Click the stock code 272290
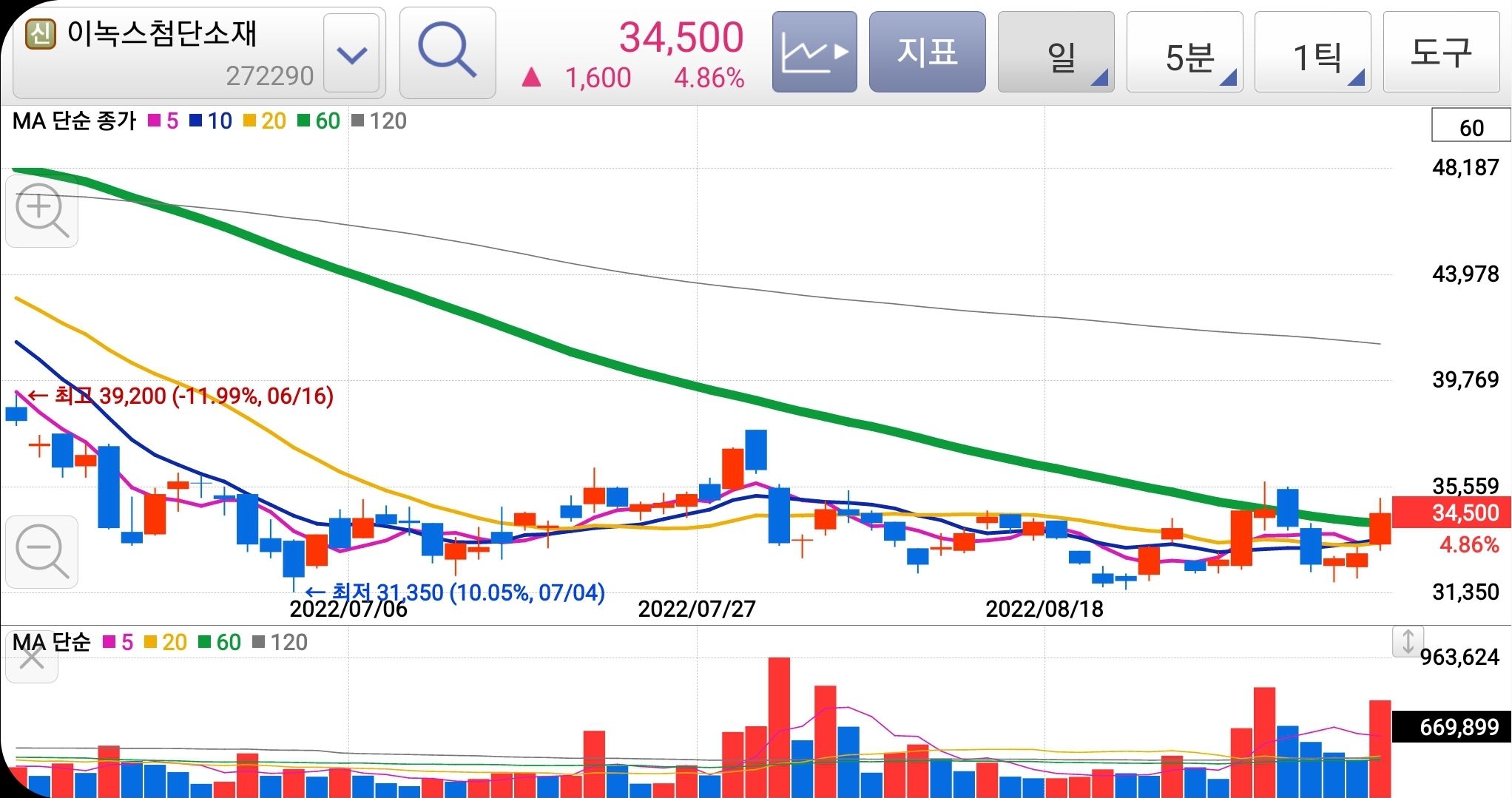 (269, 76)
